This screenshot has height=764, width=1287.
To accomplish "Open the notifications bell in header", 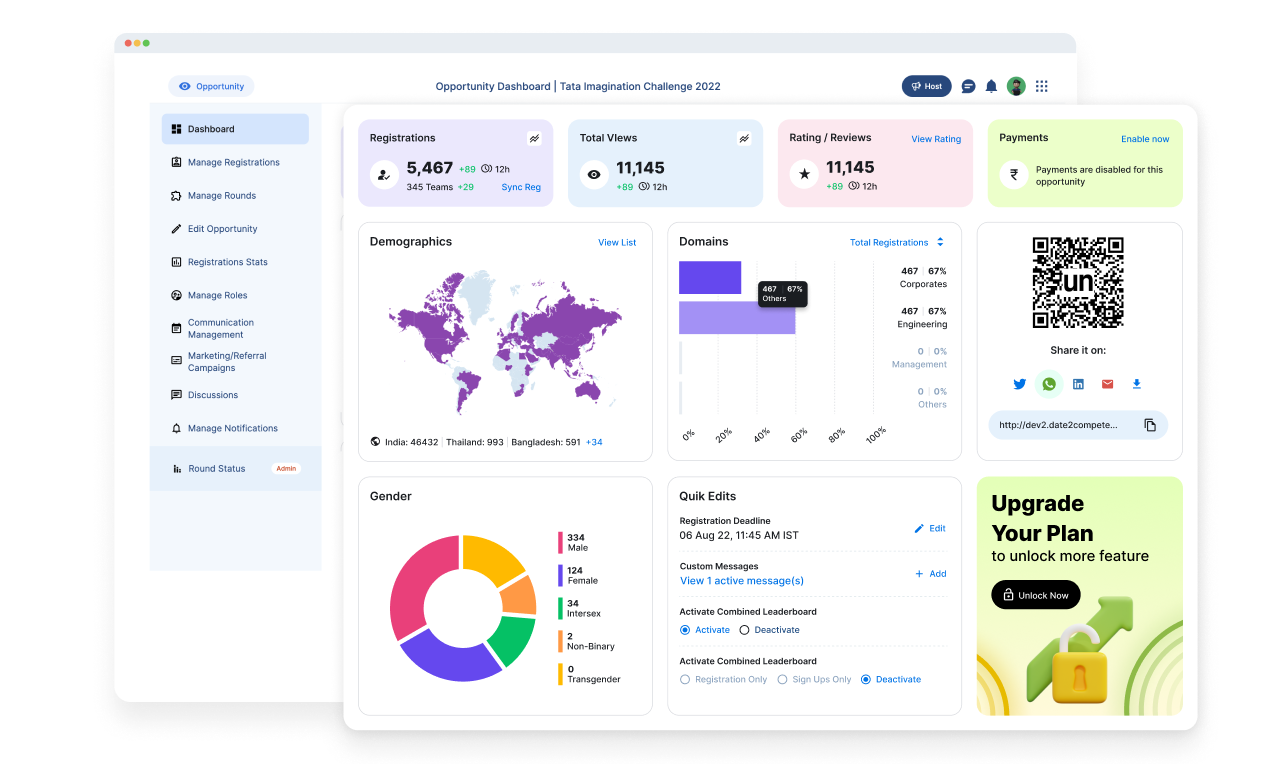I will 991,86.
